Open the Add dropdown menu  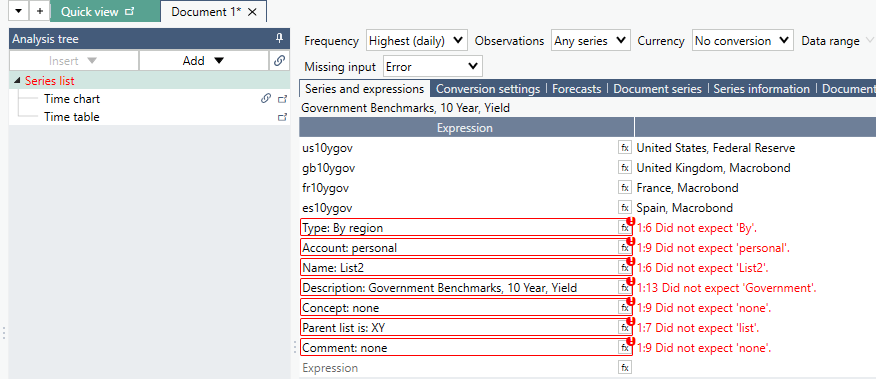(x=203, y=60)
